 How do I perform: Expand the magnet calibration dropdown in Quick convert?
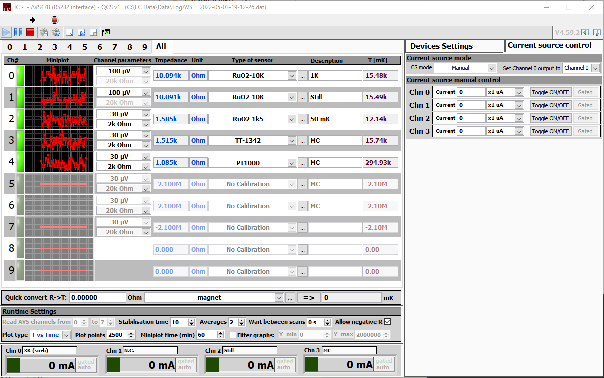point(279,297)
